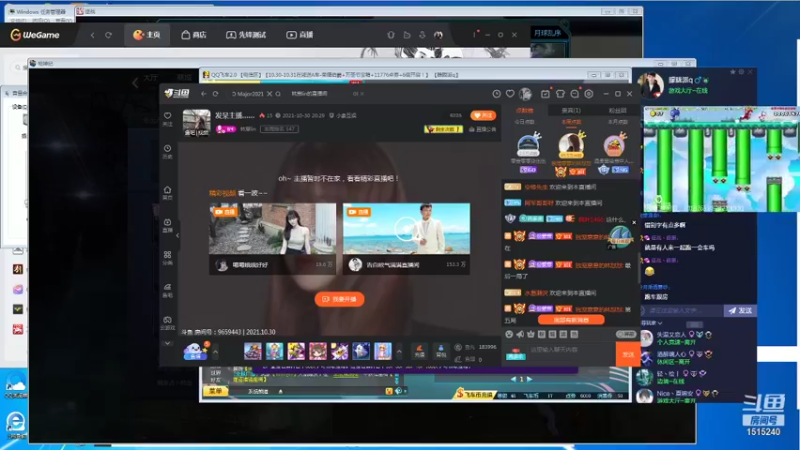Click the Douyu logo in the player window
This screenshot has width=800, height=450.
point(177,93)
